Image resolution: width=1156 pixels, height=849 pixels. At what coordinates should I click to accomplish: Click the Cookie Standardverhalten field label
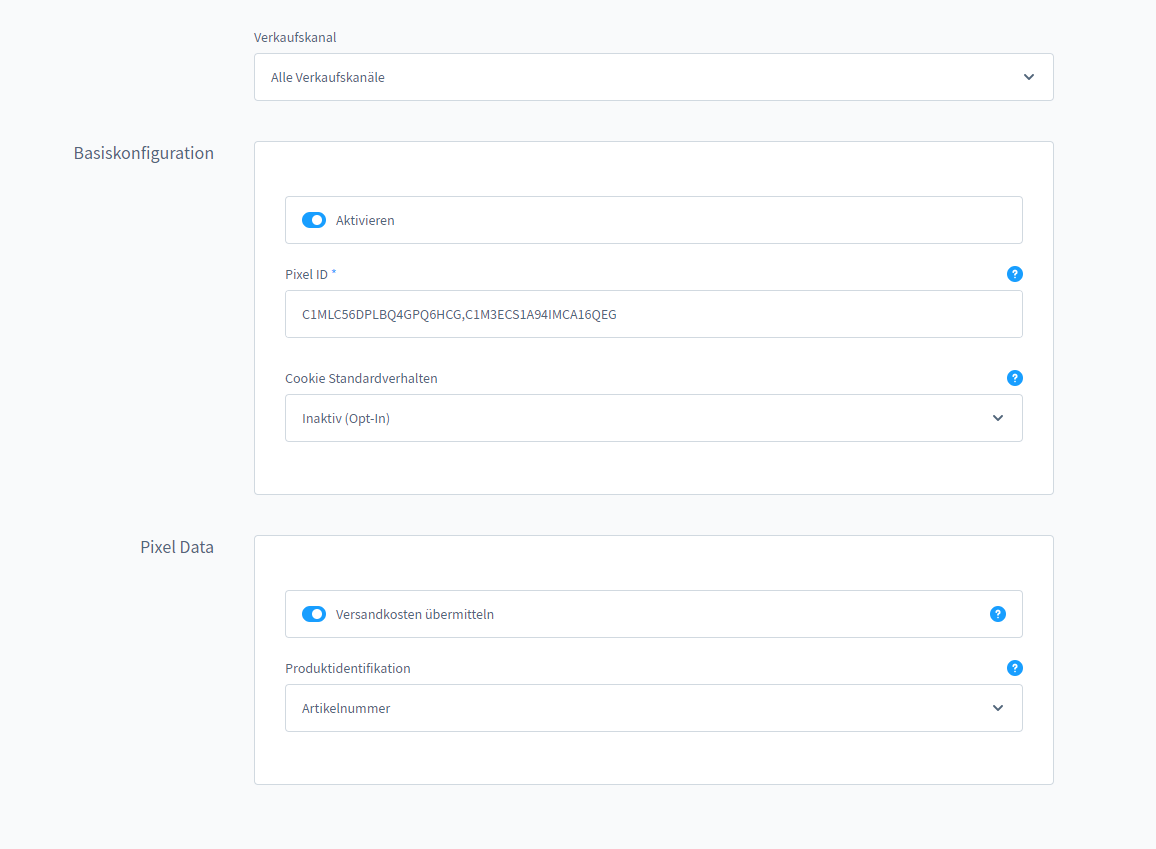click(361, 378)
